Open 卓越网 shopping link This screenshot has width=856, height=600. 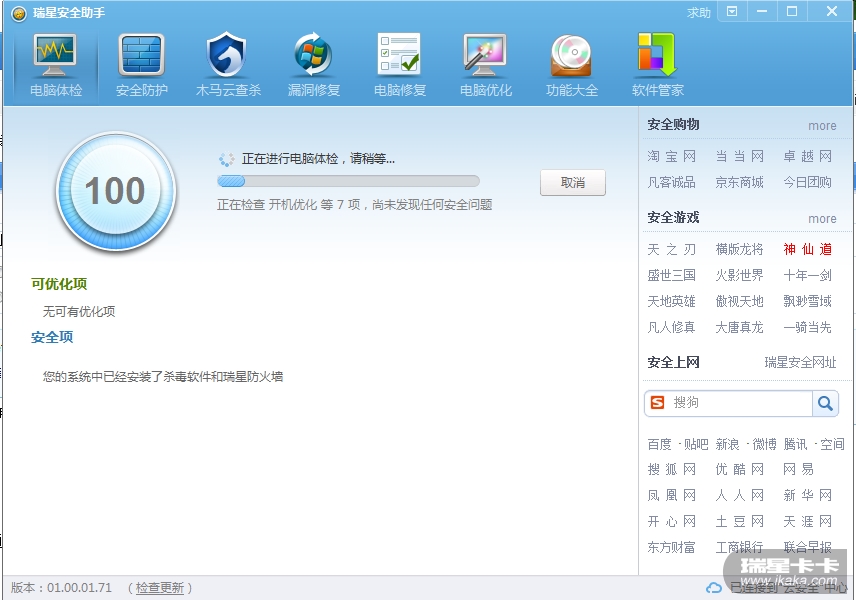click(x=807, y=156)
